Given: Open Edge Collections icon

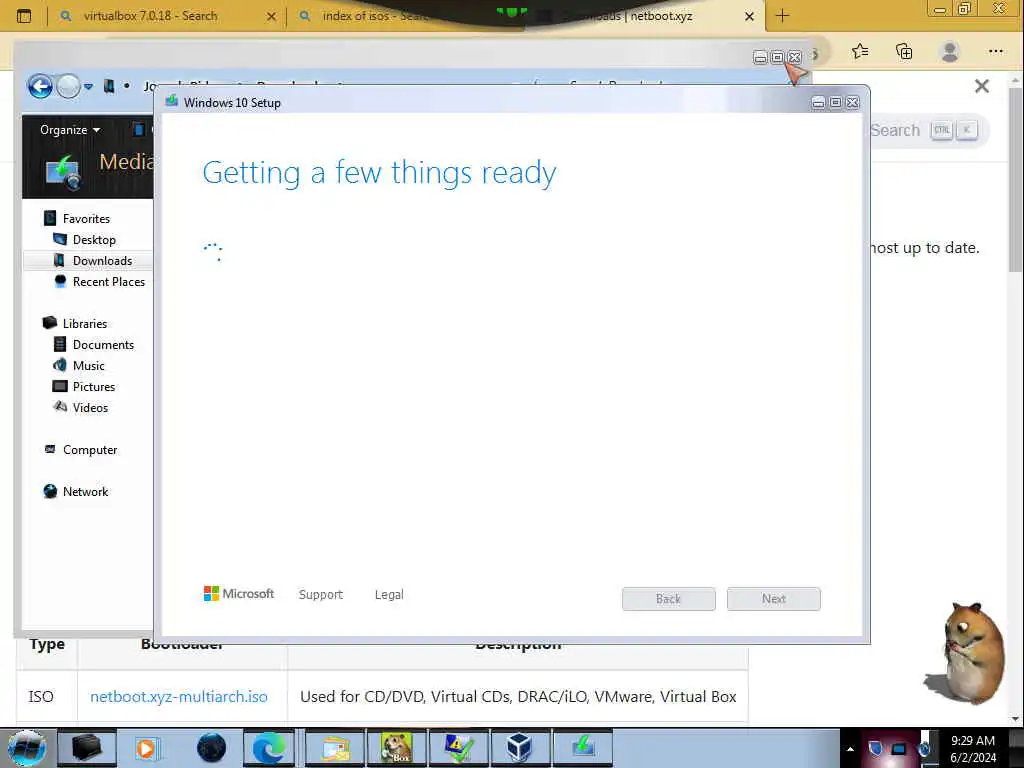Looking at the screenshot, I should pos(904,51).
